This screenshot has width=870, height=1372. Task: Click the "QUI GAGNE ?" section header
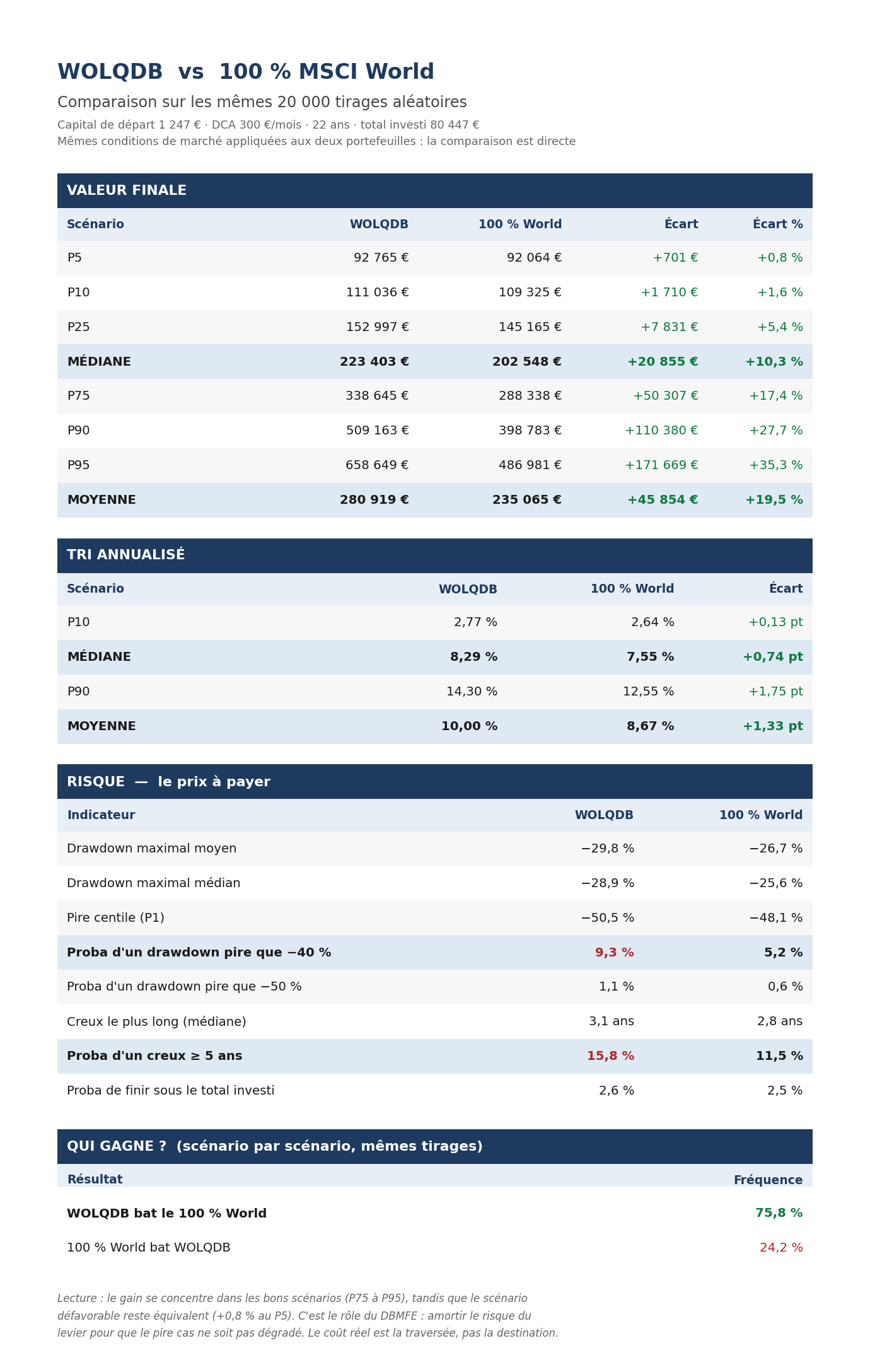pyautogui.click(x=435, y=1146)
